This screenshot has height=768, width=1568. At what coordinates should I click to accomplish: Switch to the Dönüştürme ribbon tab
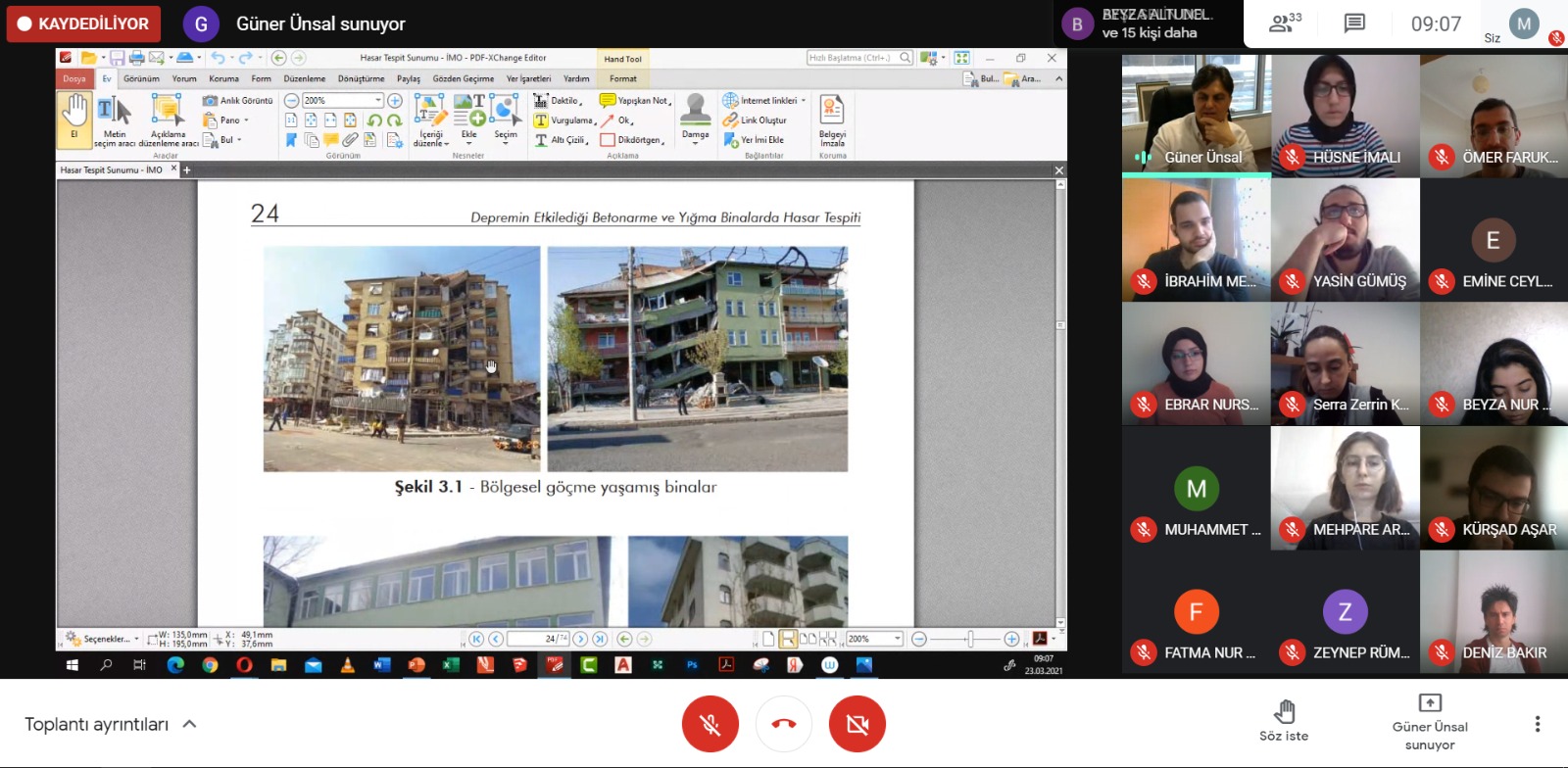[361, 78]
